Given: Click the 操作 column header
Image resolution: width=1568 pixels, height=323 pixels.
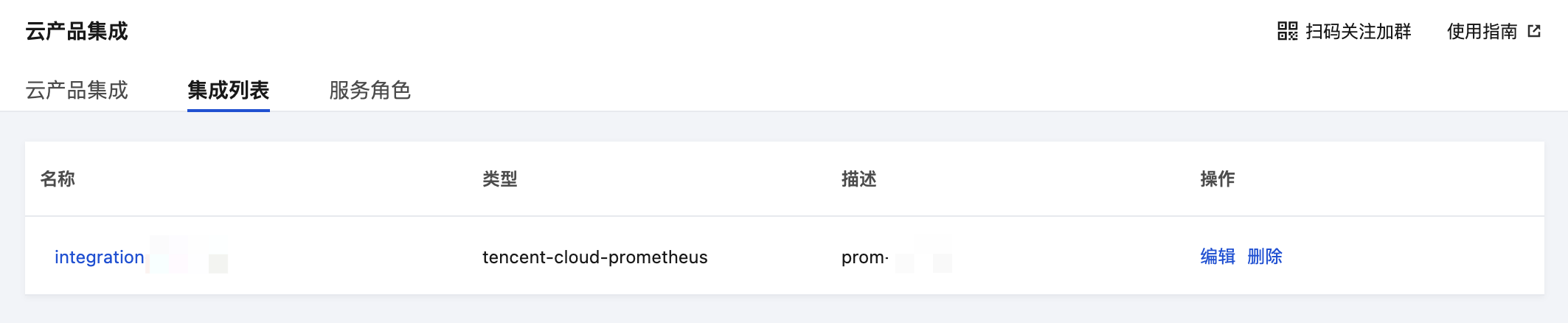Looking at the screenshot, I should 1217,178.
